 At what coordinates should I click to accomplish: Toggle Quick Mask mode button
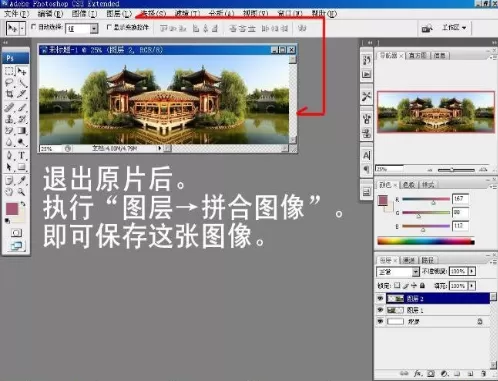click(x=16, y=233)
